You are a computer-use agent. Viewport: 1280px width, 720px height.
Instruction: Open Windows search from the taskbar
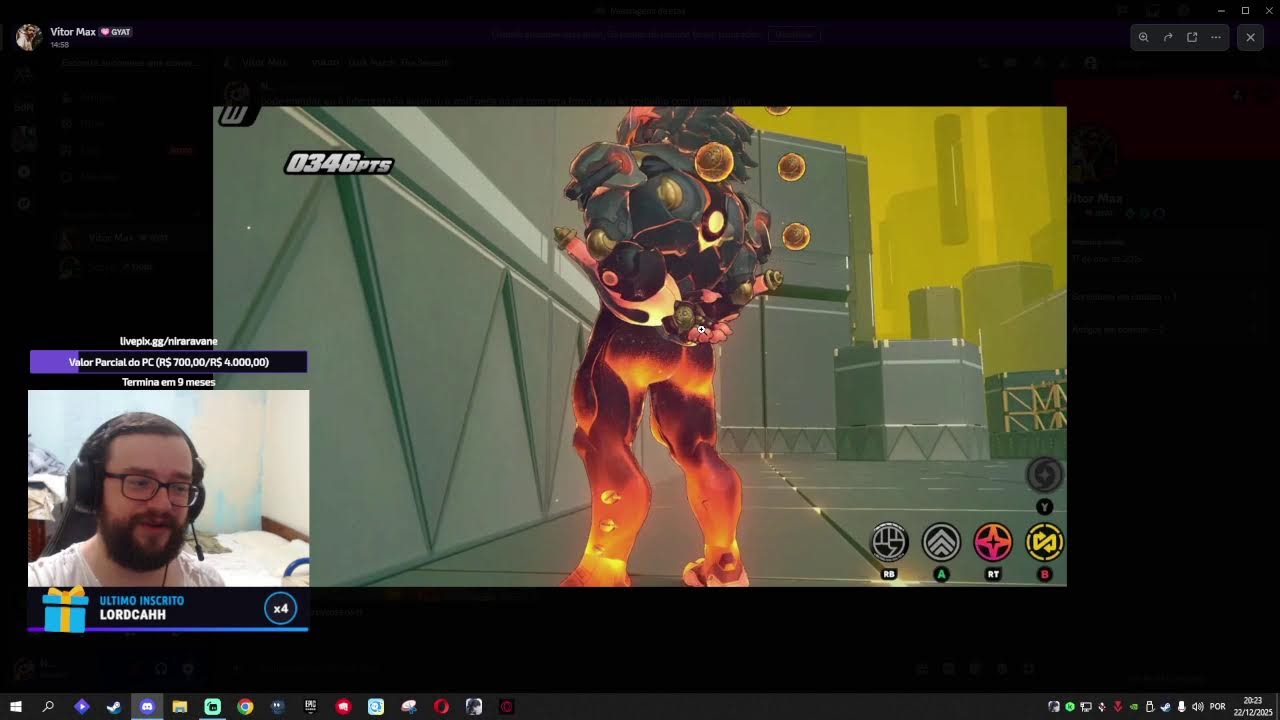[48, 707]
